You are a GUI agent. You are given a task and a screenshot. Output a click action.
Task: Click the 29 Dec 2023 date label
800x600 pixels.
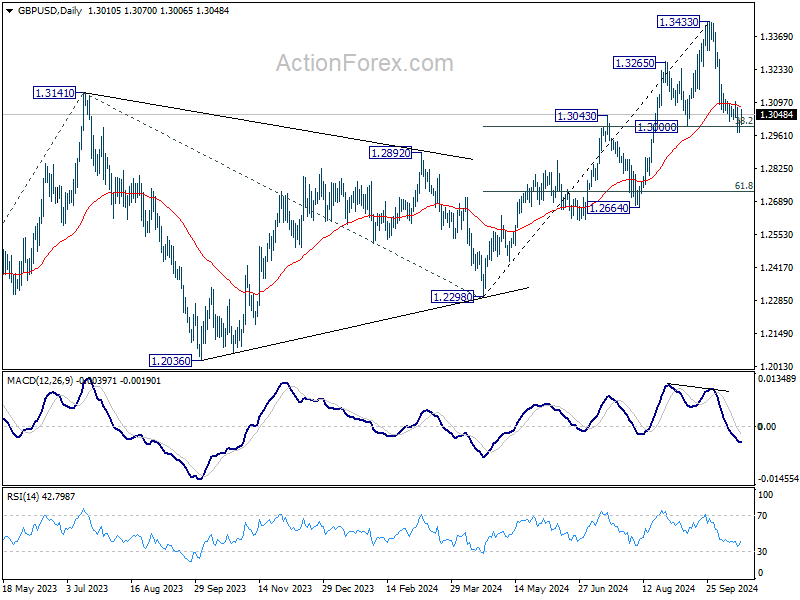pyautogui.click(x=348, y=588)
